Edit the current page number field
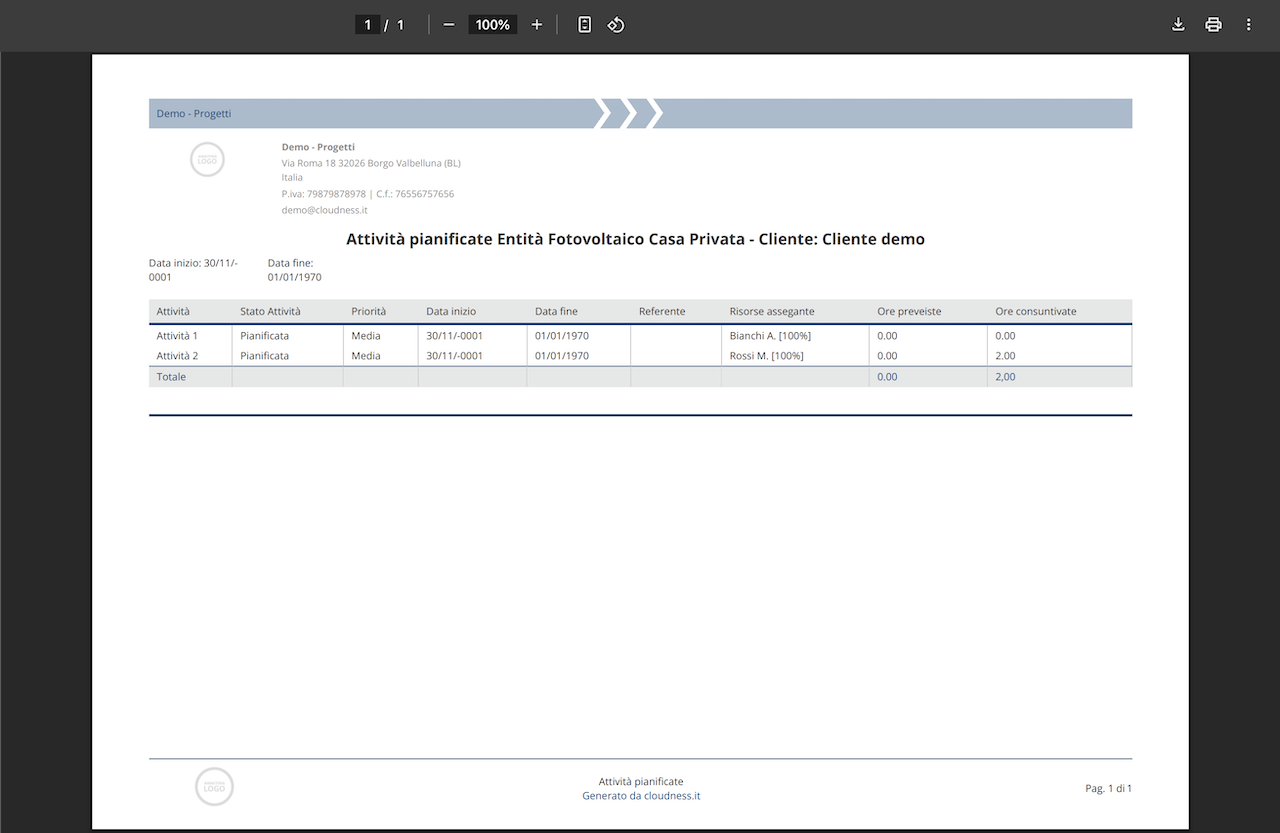This screenshot has width=1280, height=833. pos(368,24)
